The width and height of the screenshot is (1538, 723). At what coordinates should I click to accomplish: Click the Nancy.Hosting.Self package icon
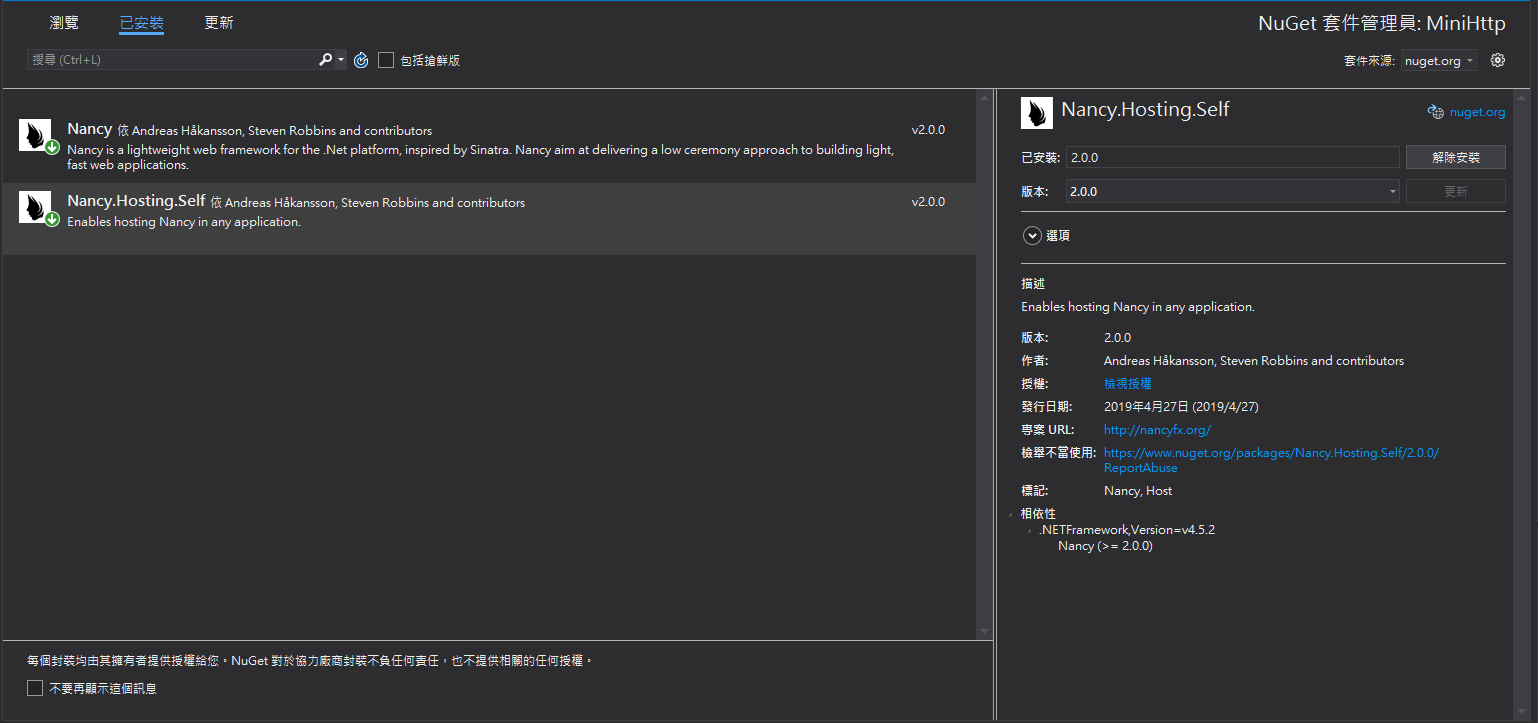[x=33, y=208]
